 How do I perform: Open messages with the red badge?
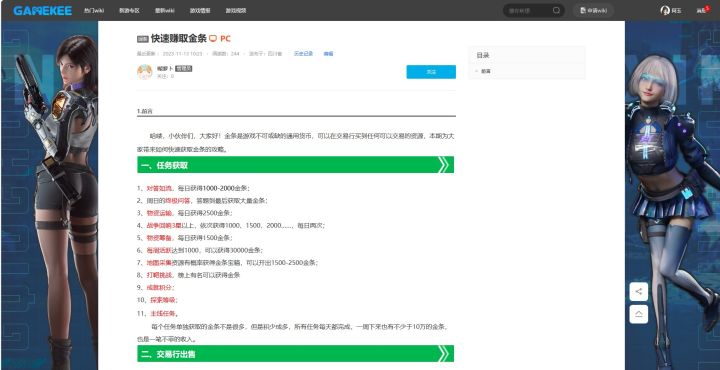click(x=703, y=10)
